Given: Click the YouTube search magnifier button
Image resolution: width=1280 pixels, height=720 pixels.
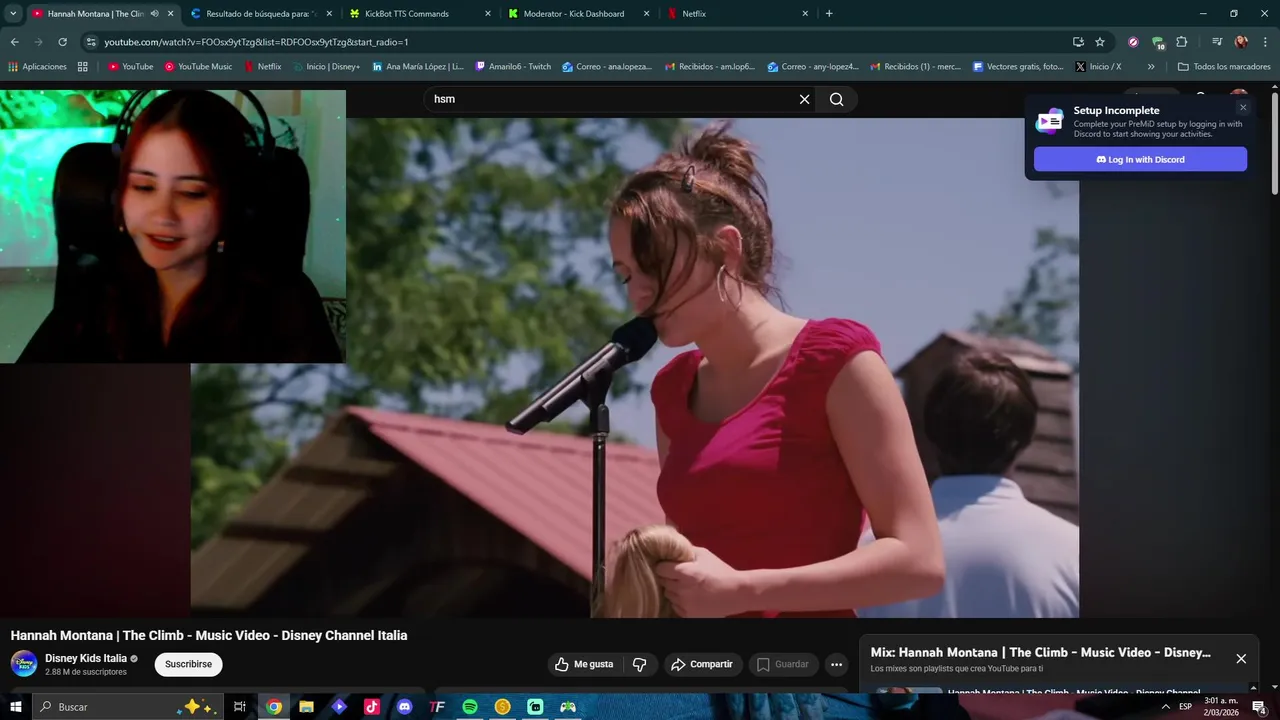Looking at the screenshot, I should (836, 99).
